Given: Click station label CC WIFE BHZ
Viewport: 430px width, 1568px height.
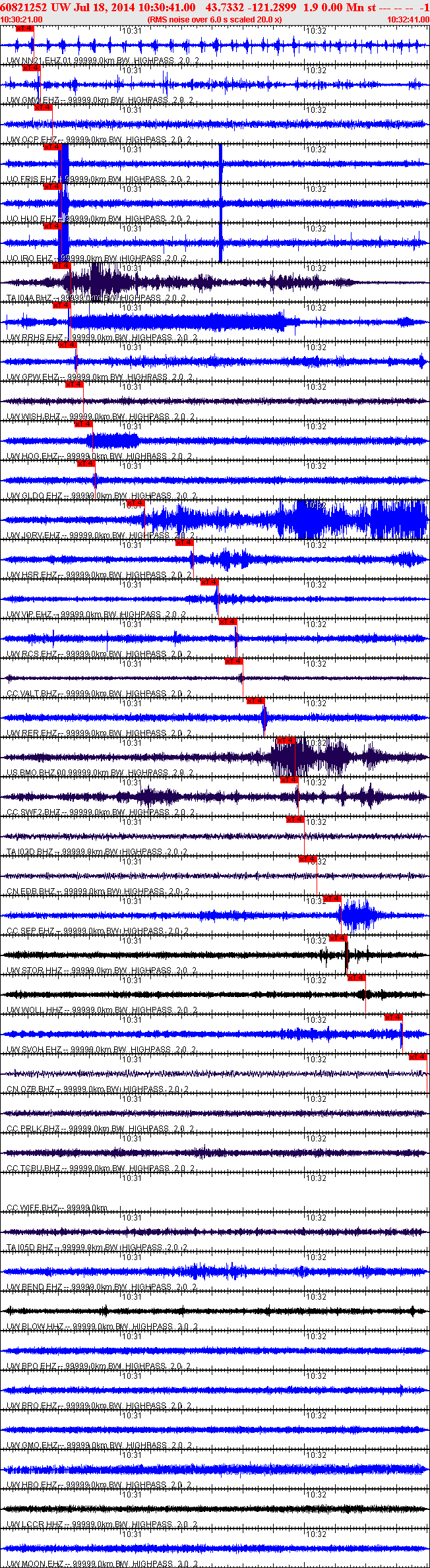Looking at the screenshot, I should 32,1208.
